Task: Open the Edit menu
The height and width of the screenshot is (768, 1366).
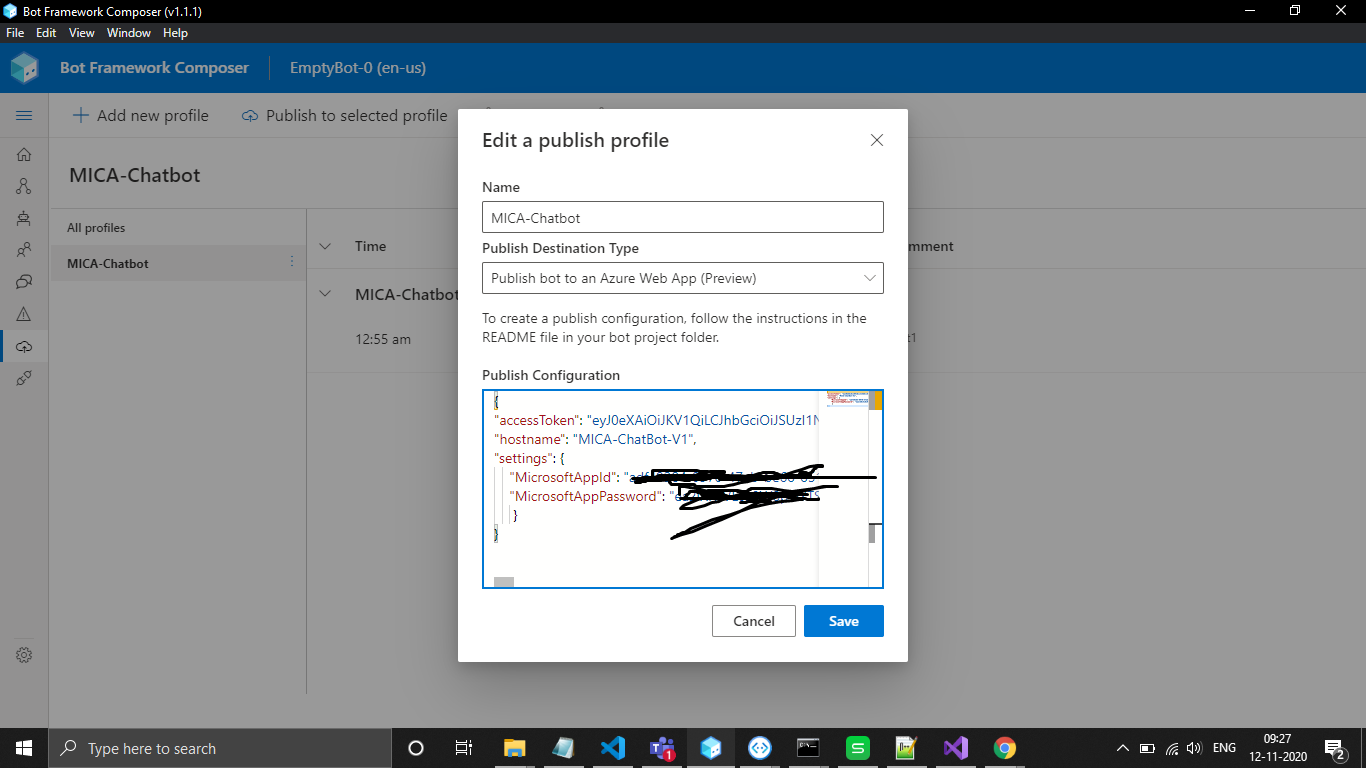Action: (x=46, y=32)
